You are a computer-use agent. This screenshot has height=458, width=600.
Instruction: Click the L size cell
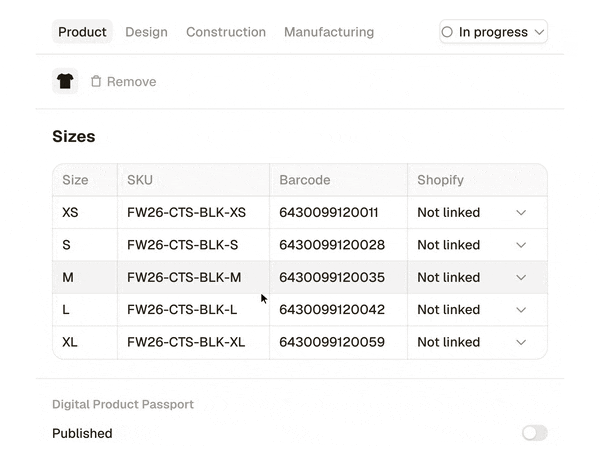click(85, 310)
